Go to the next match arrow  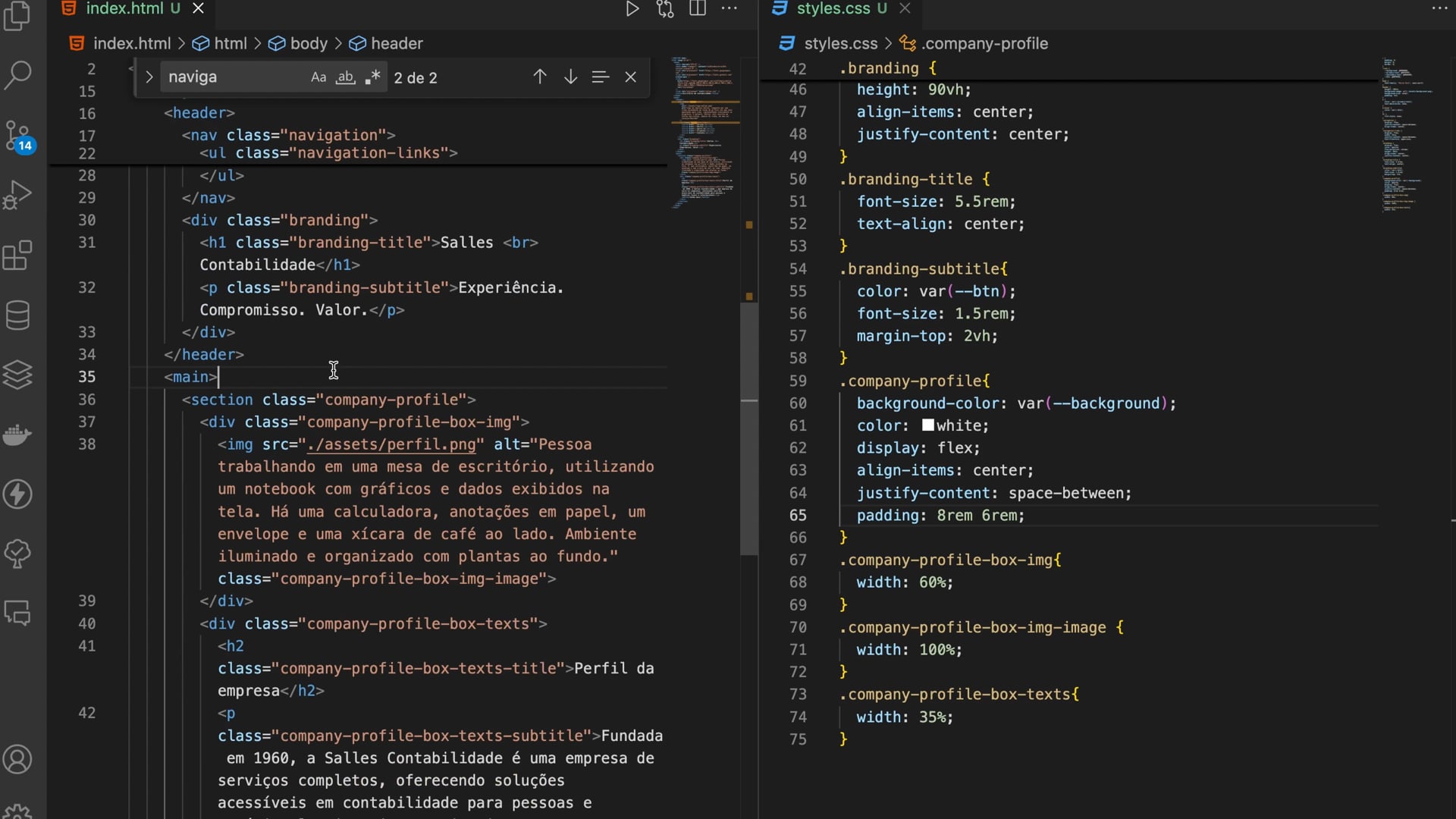570,77
